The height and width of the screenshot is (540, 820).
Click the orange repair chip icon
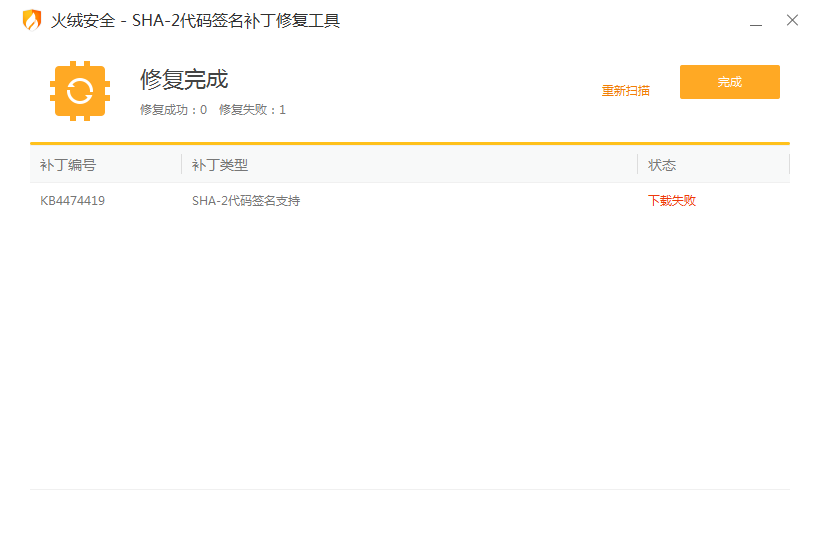tap(80, 91)
